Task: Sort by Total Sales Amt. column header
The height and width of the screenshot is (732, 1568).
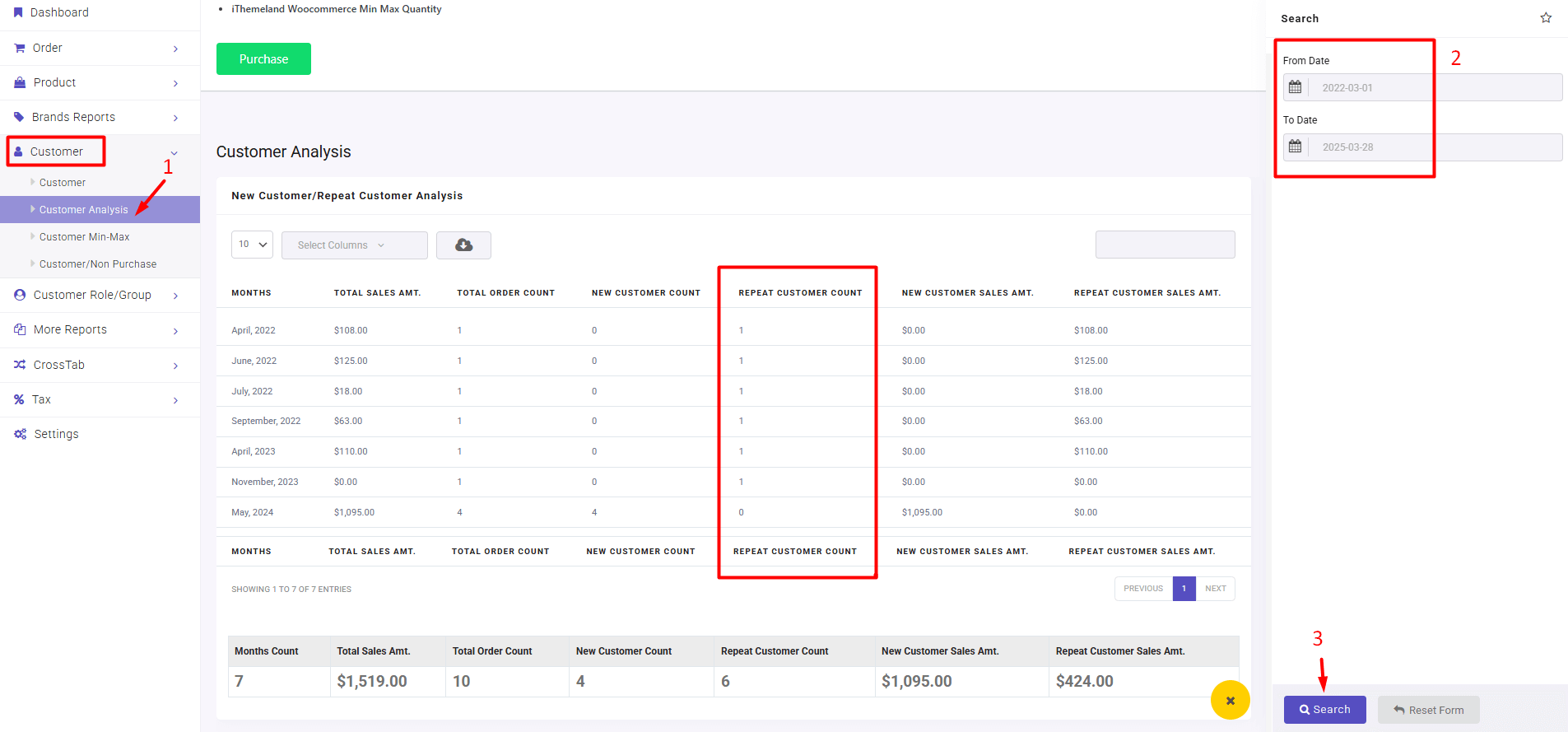Action: pos(377,293)
